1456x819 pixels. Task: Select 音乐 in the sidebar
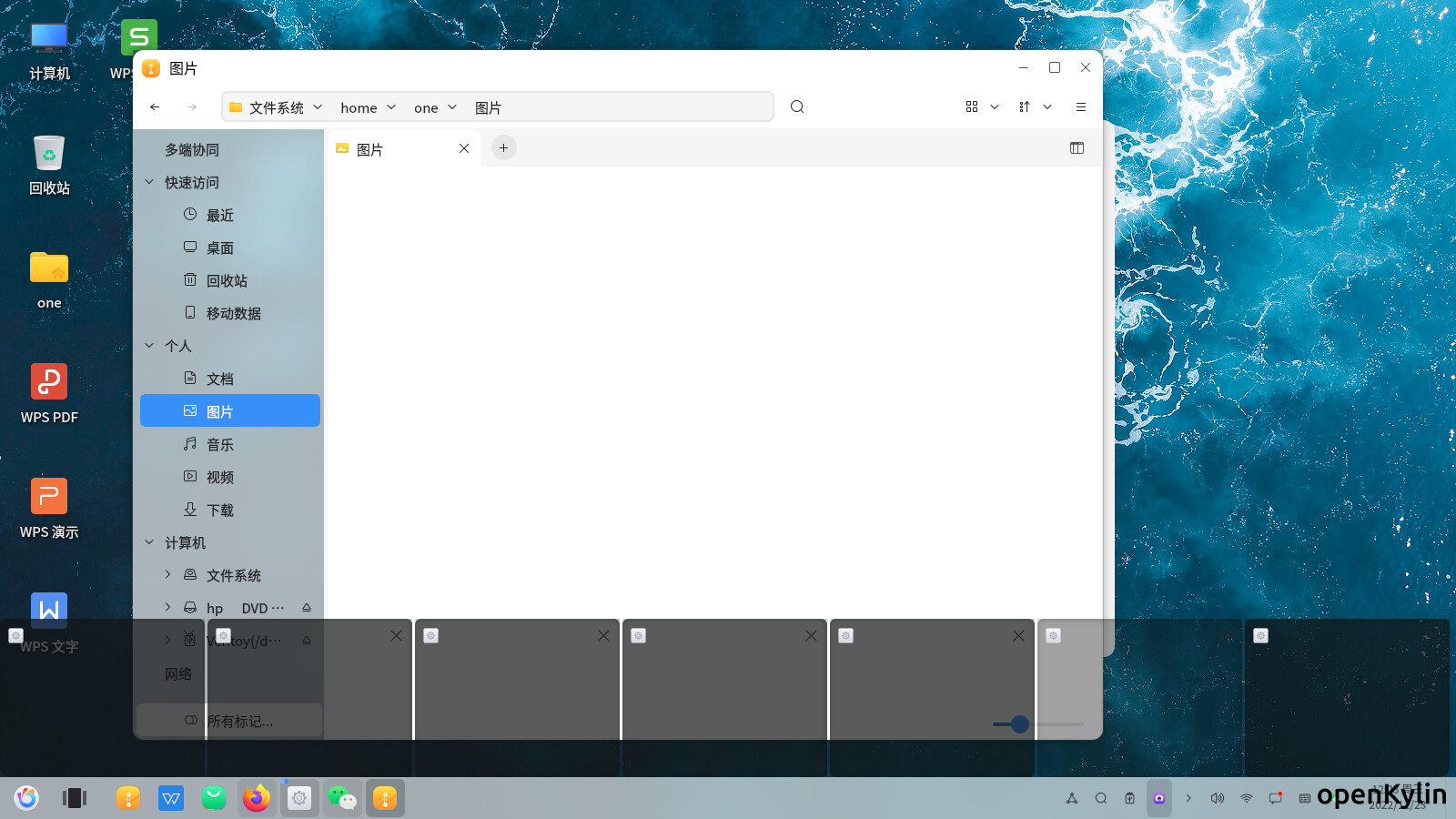coord(230,444)
